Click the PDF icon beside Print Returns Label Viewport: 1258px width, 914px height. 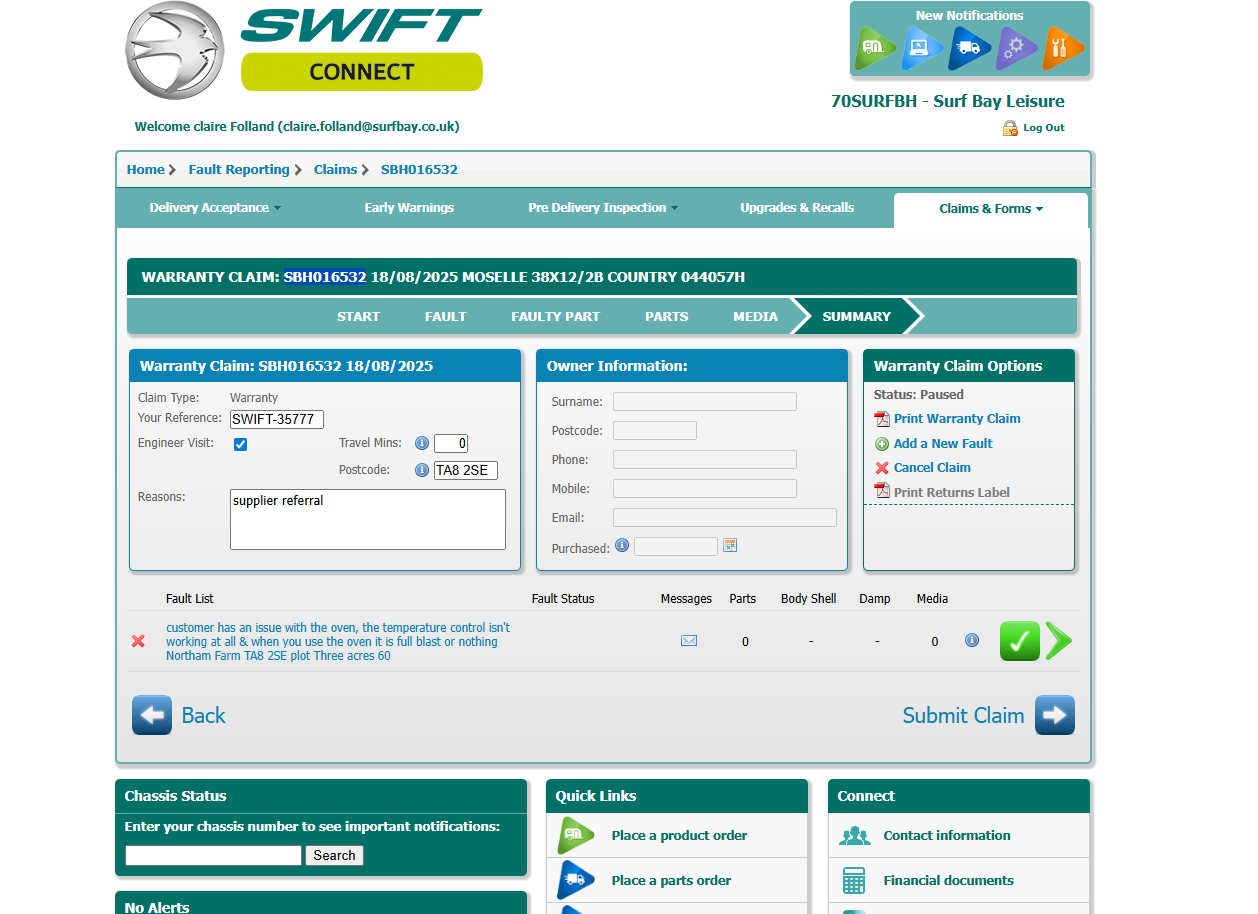(882, 491)
